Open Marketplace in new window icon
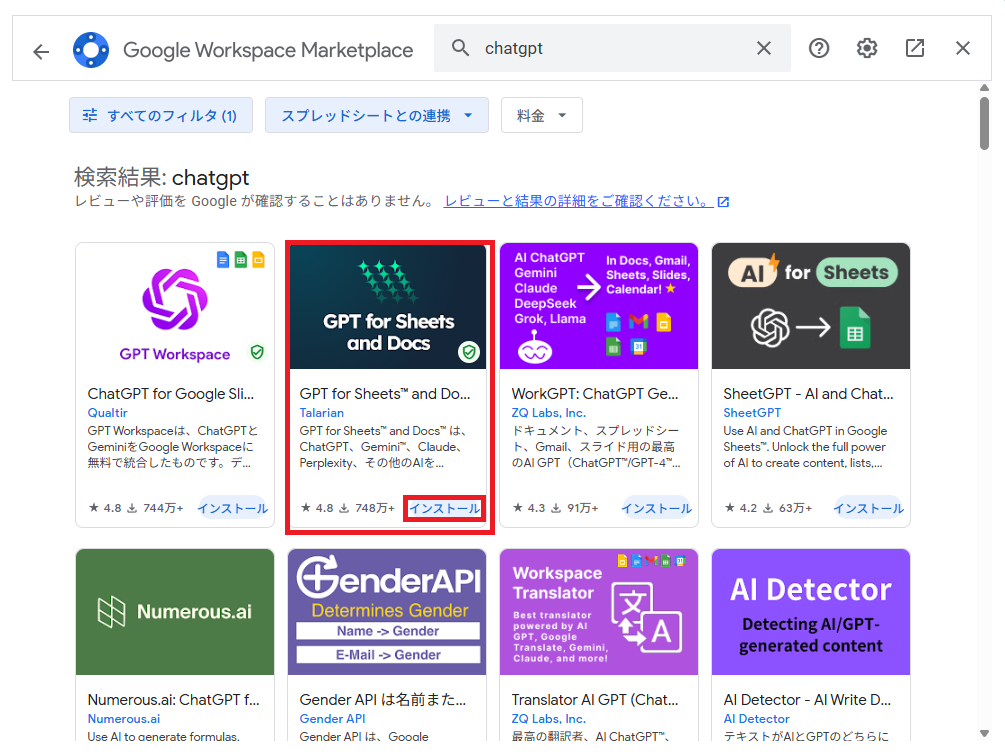1005x756 pixels. click(915, 48)
